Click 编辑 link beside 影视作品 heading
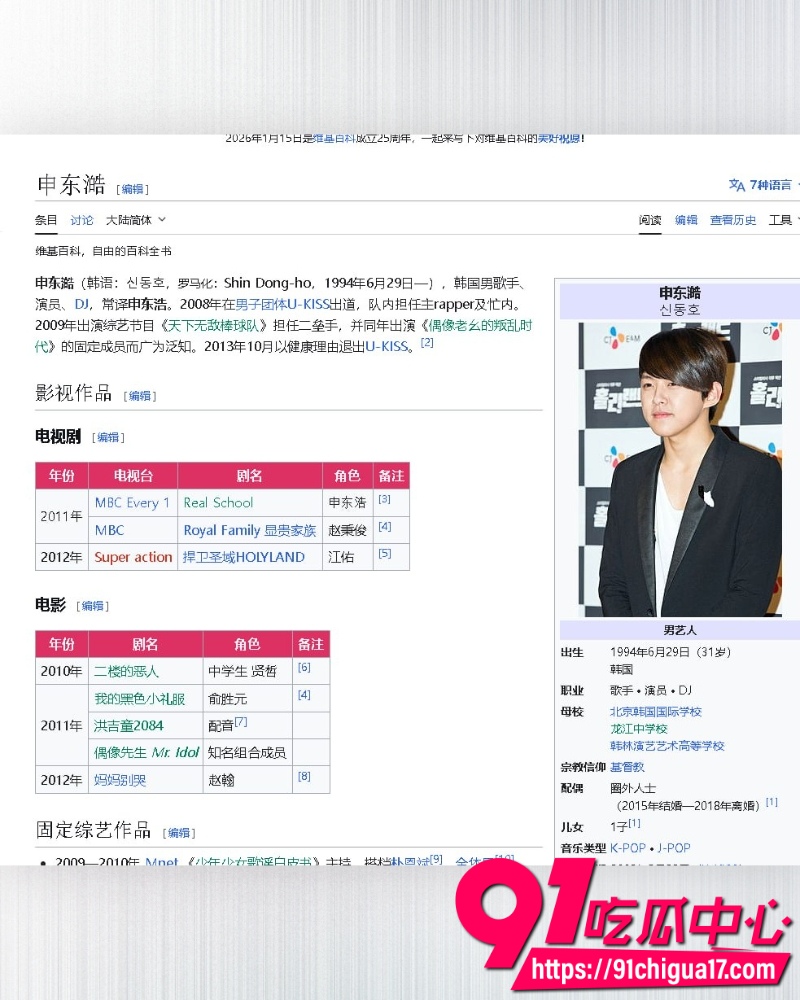Image resolution: width=800 pixels, height=1000 pixels. tap(140, 396)
